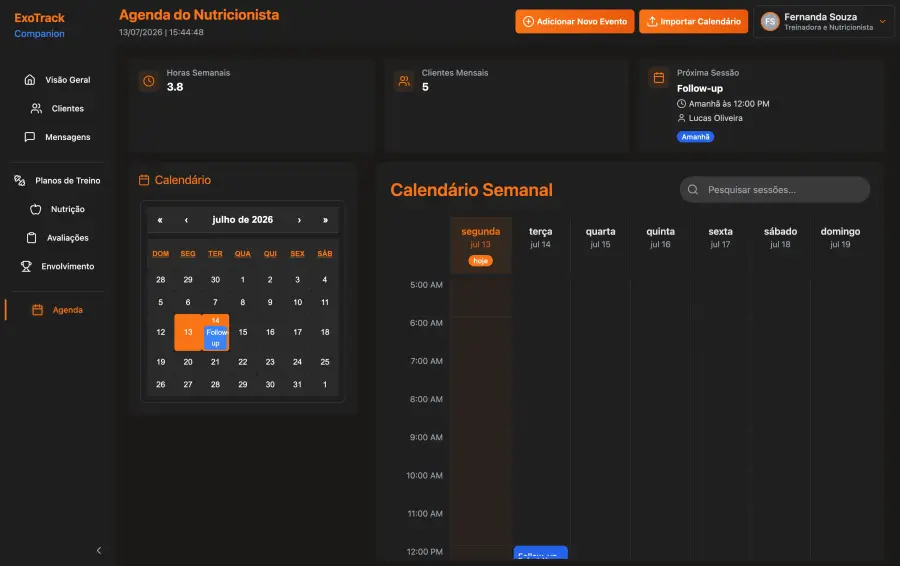Screen dimensions: 900x566
Task: Click the calendar icon beside Próxima Sessão
Action: click(659, 77)
